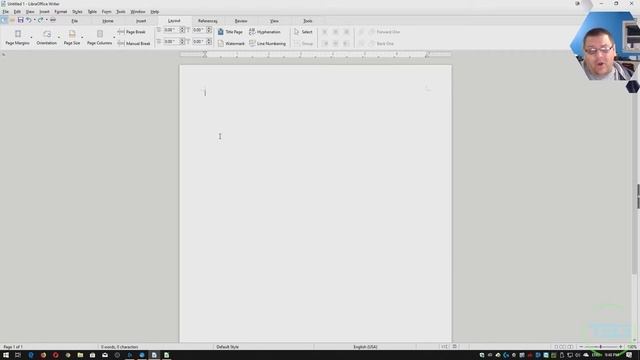Expand the Page Margins dropdown arrow
The image size is (640, 360).
pos(31,38)
